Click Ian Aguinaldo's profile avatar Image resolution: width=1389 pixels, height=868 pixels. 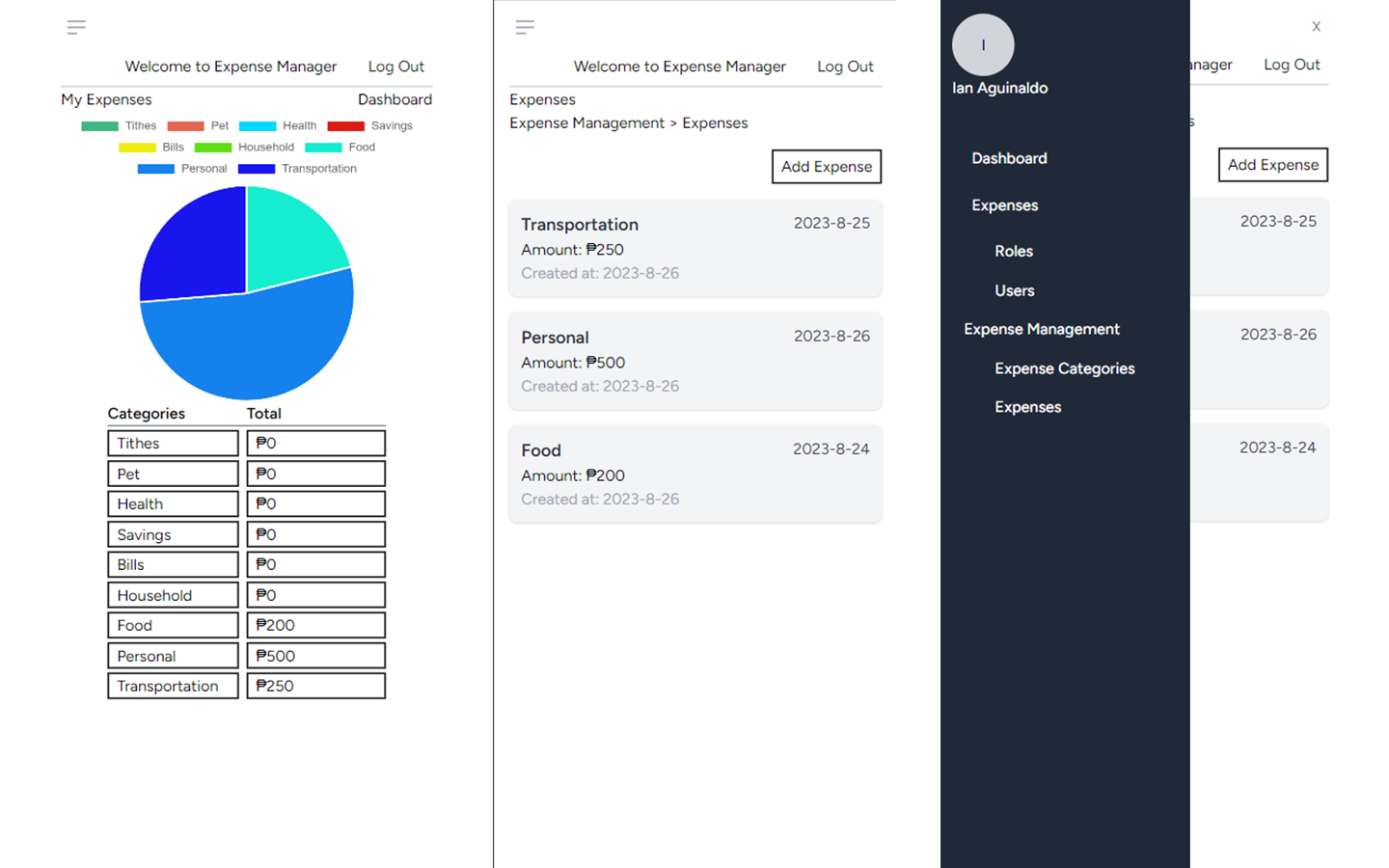(x=983, y=44)
